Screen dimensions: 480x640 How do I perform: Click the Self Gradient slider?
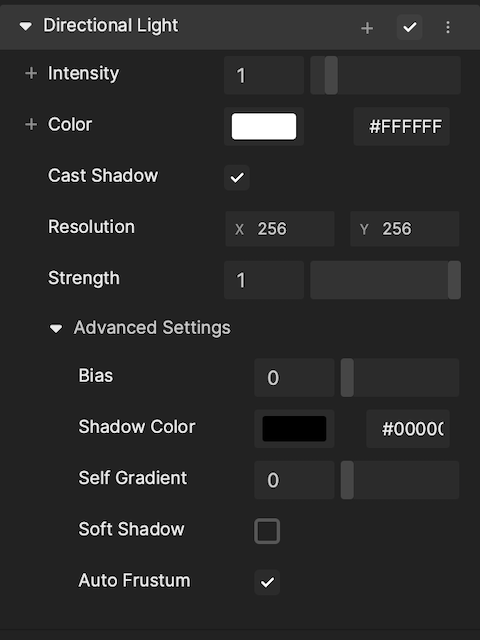tap(400, 480)
